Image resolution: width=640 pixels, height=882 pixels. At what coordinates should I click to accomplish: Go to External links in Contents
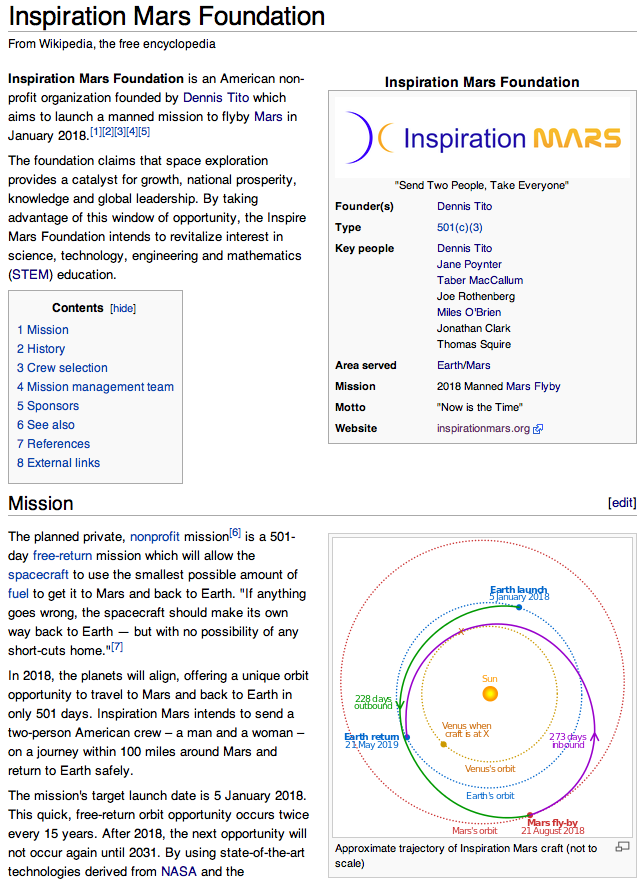(58, 463)
